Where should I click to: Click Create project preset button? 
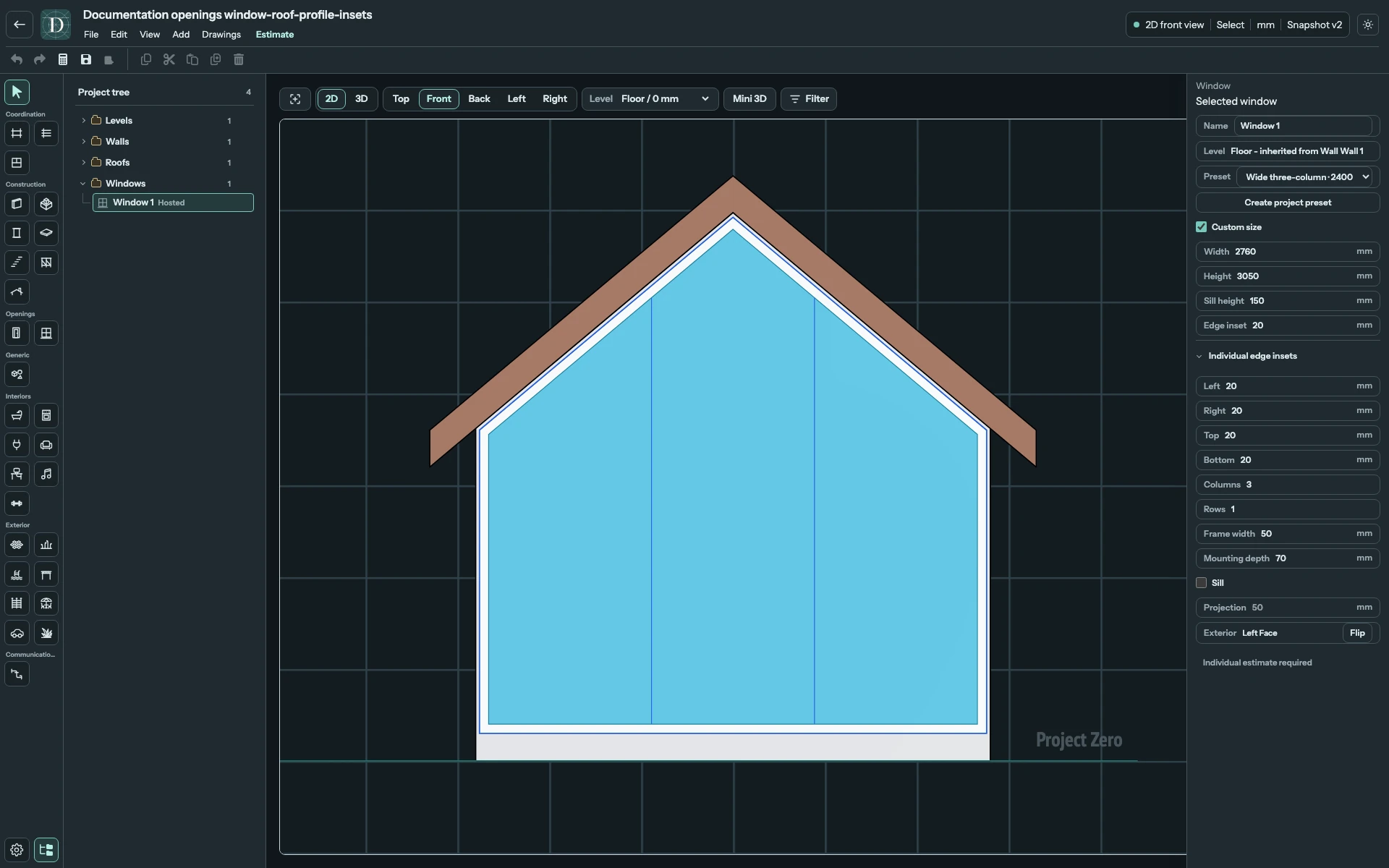pyautogui.click(x=1288, y=203)
